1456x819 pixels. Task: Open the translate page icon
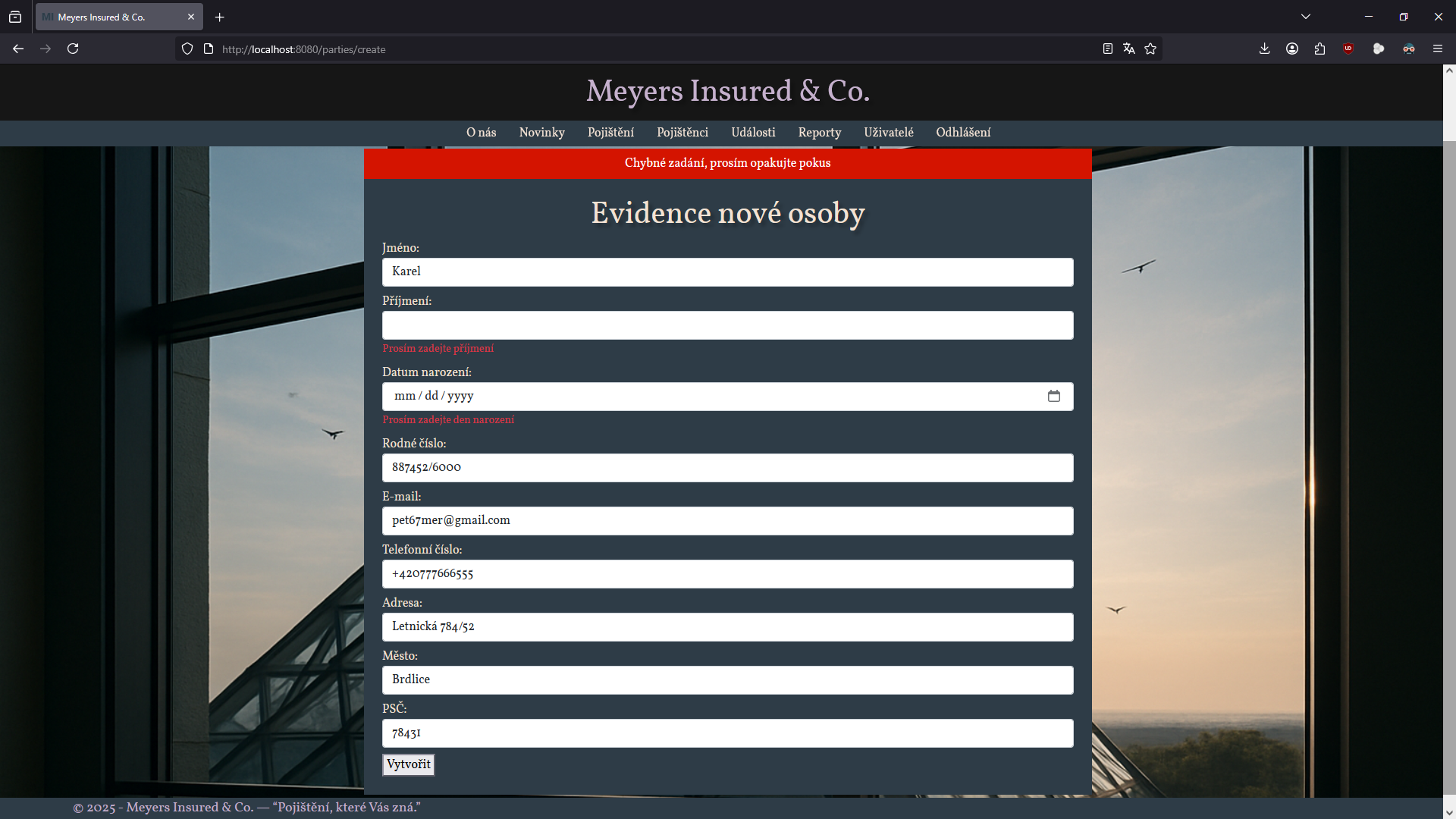tap(1129, 49)
